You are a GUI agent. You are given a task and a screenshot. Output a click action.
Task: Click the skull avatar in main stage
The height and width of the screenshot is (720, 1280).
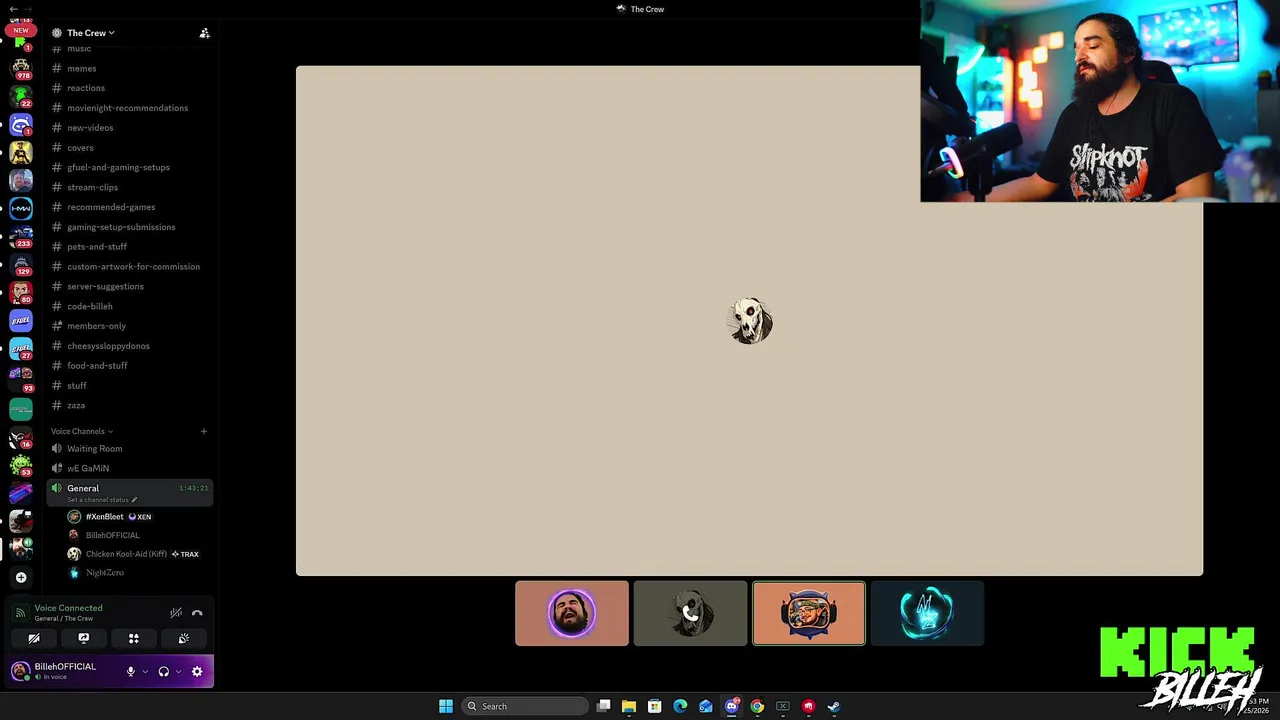(x=750, y=321)
